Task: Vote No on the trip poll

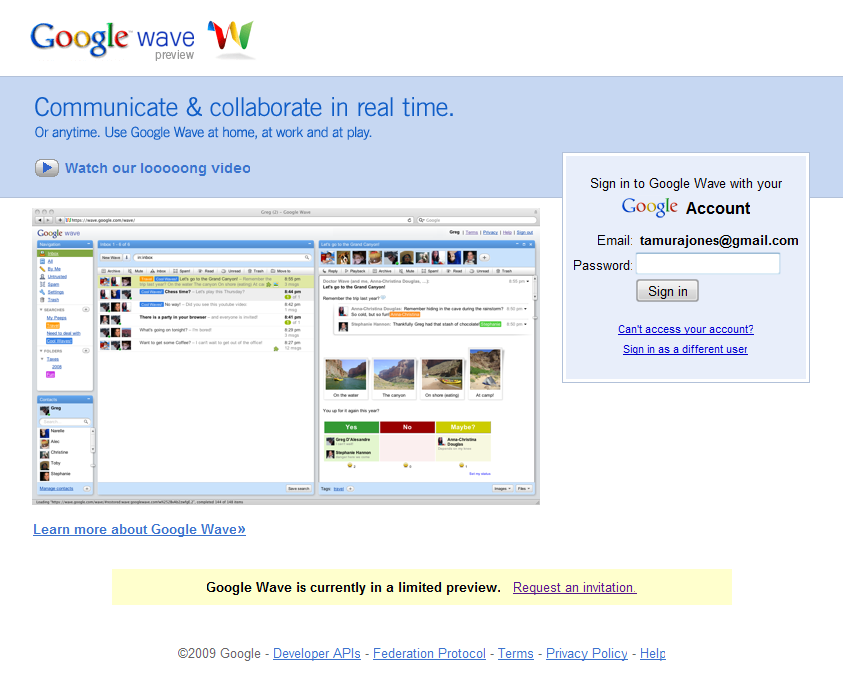Action: point(407,427)
